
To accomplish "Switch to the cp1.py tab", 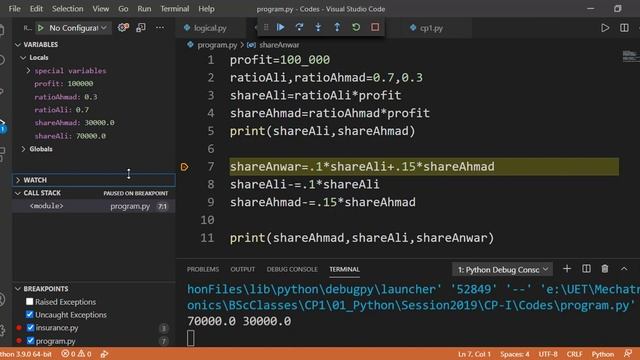I will [x=431, y=28].
